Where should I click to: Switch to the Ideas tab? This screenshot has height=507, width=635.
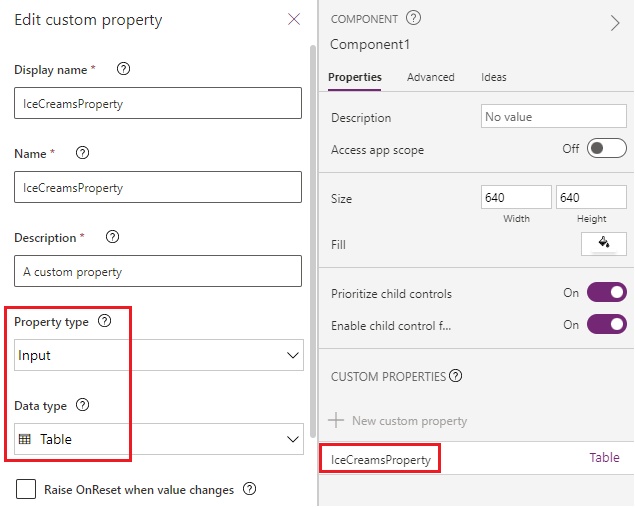coord(493,77)
